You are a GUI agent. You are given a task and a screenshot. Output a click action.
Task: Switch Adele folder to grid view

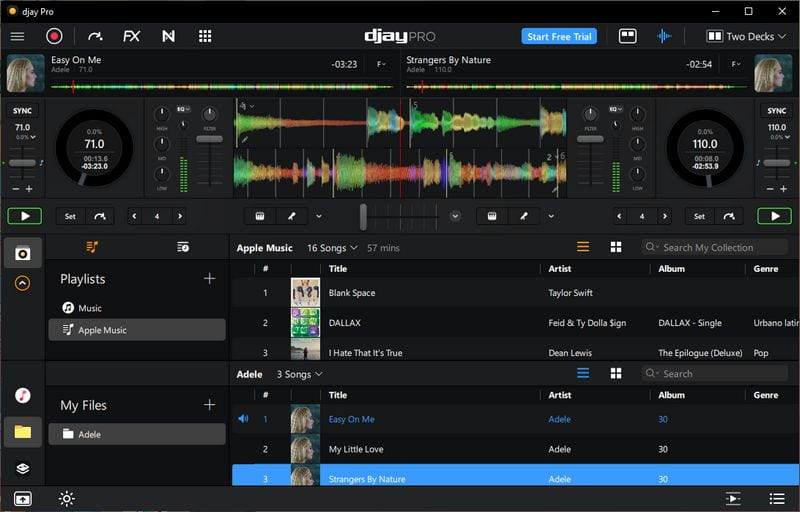[616, 373]
